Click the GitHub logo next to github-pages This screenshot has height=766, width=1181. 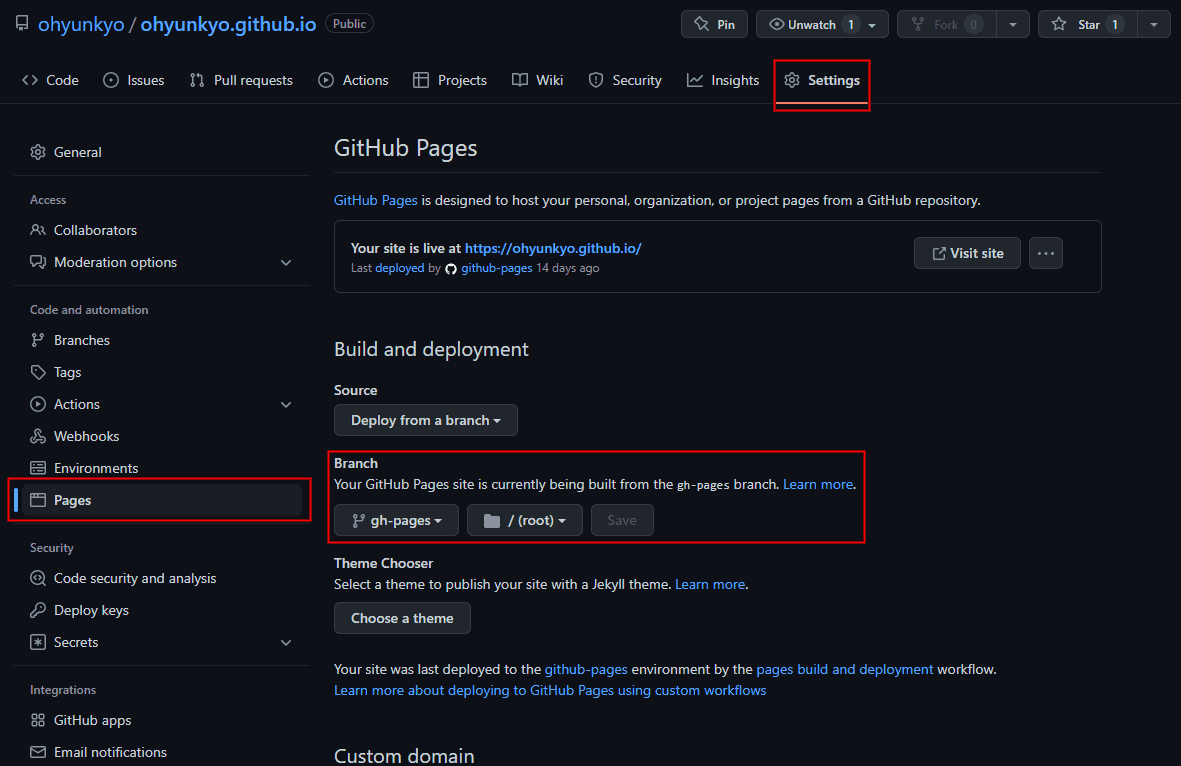click(450, 269)
